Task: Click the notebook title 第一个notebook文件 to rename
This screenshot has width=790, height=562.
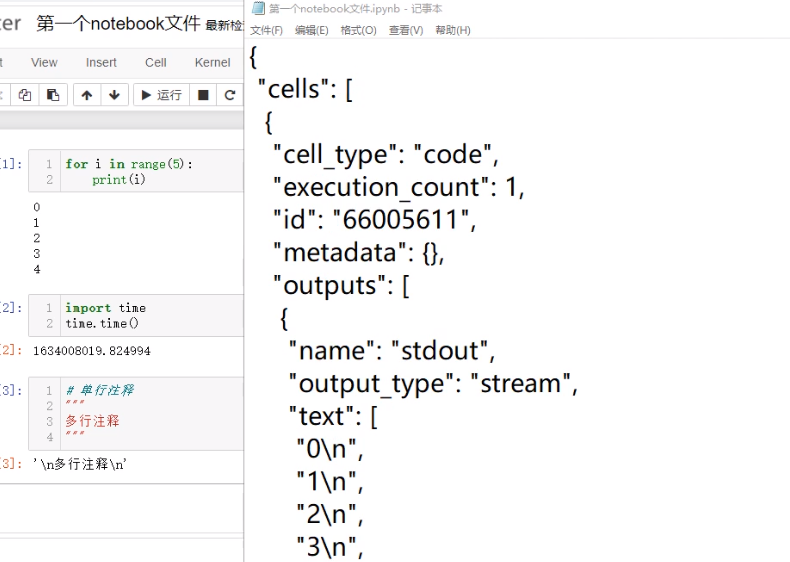Action: (x=118, y=23)
